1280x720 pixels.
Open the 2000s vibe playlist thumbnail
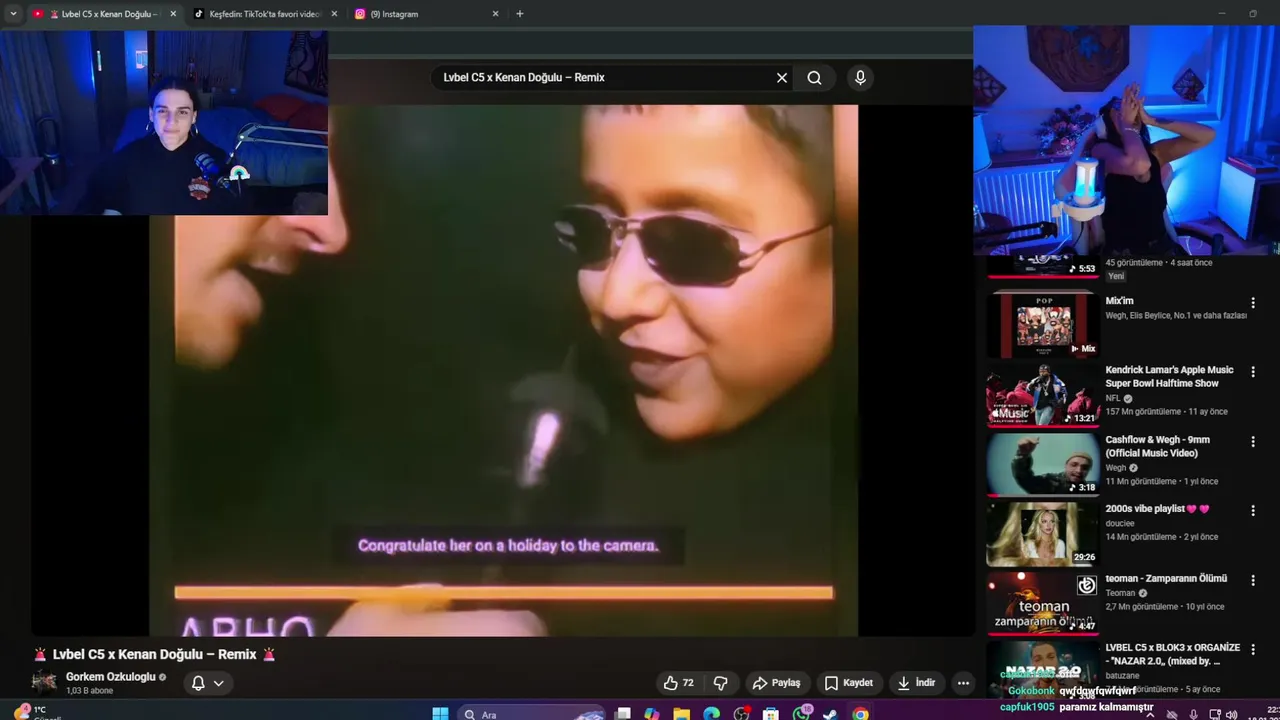pyautogui.click(x=1042, y=533)
